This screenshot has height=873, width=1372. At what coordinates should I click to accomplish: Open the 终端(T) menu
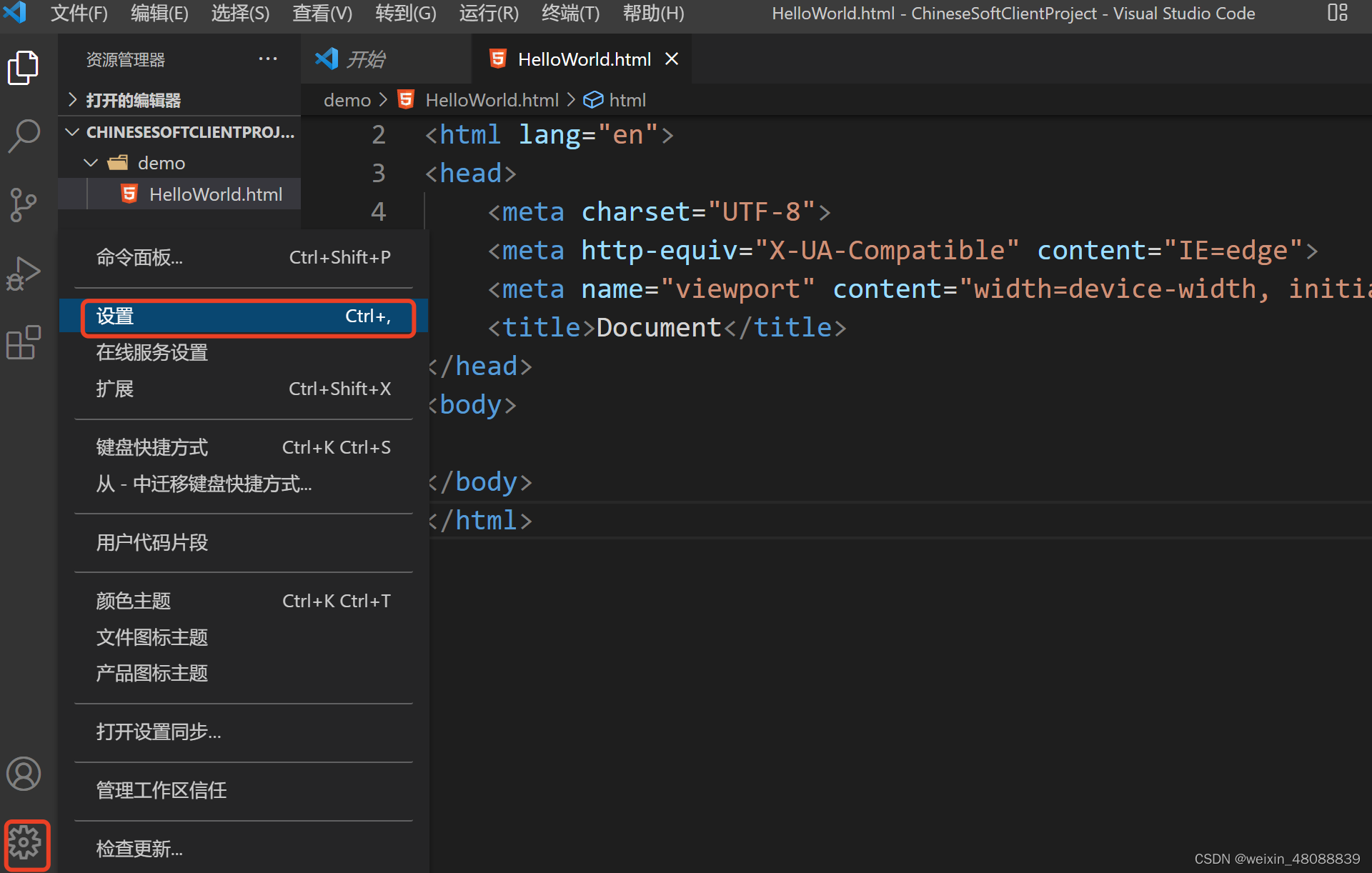click(x=570, y=13)
